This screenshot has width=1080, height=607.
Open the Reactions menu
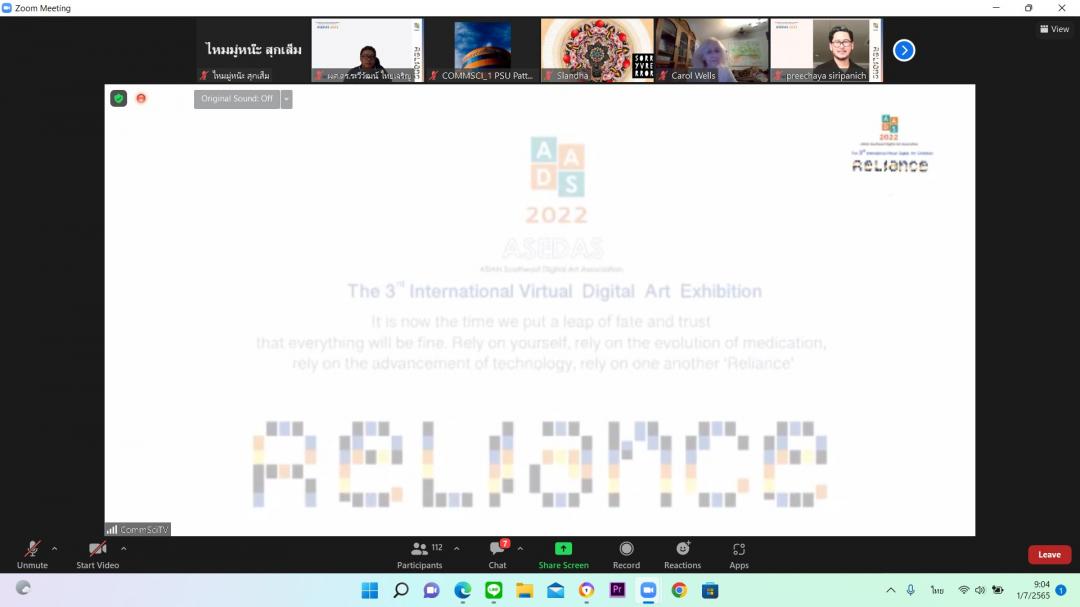click(x=682, y=549)
